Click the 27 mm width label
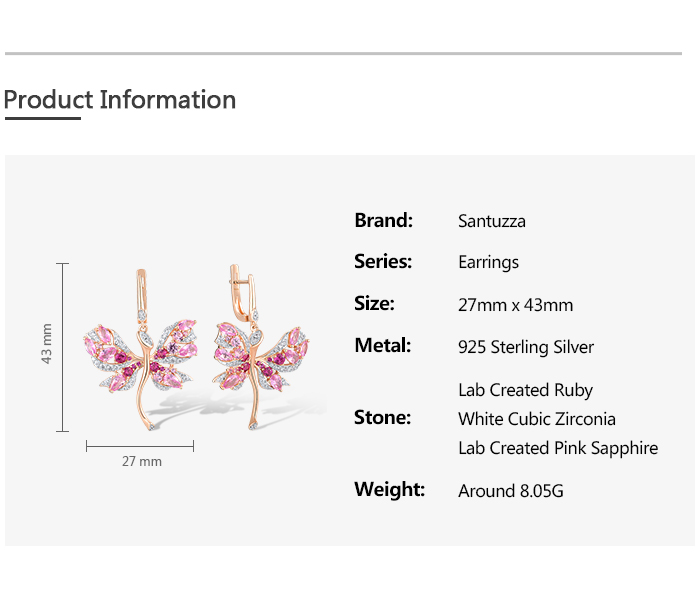The height and width of the screenshot is (596, 700). pyautogui.click(x=141, y=462)
